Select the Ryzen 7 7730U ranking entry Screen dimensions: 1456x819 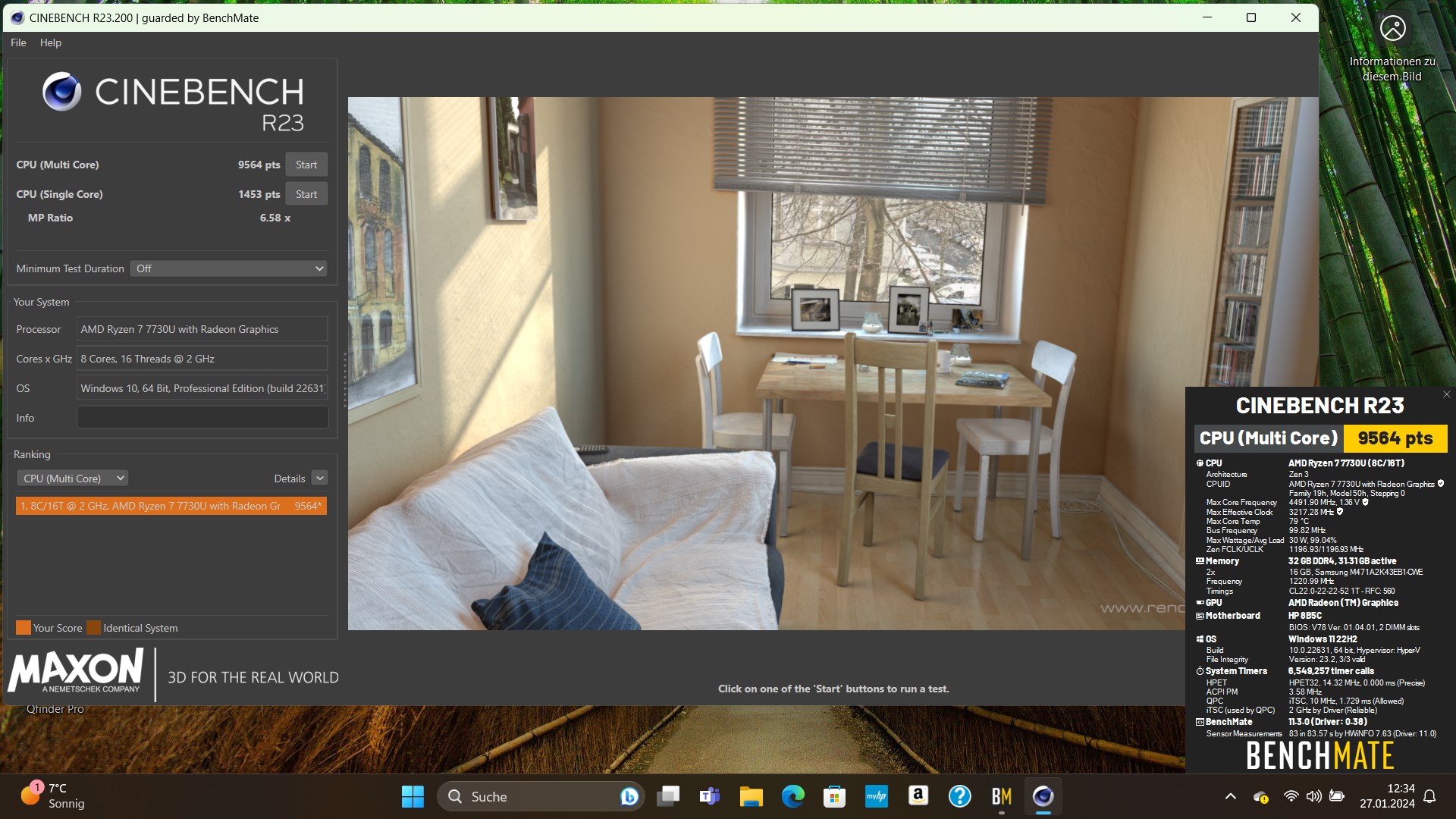(171, 506)
